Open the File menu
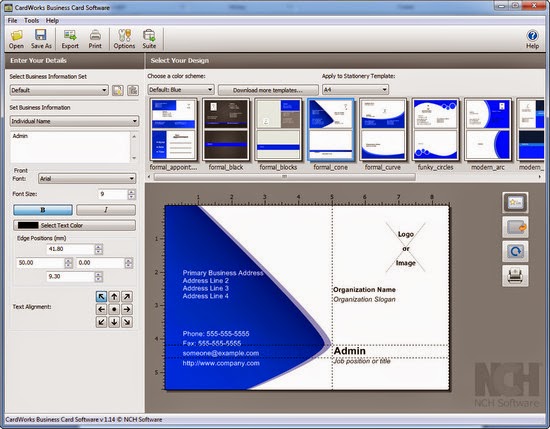This screenshot has width=550, height=429. 12,21
